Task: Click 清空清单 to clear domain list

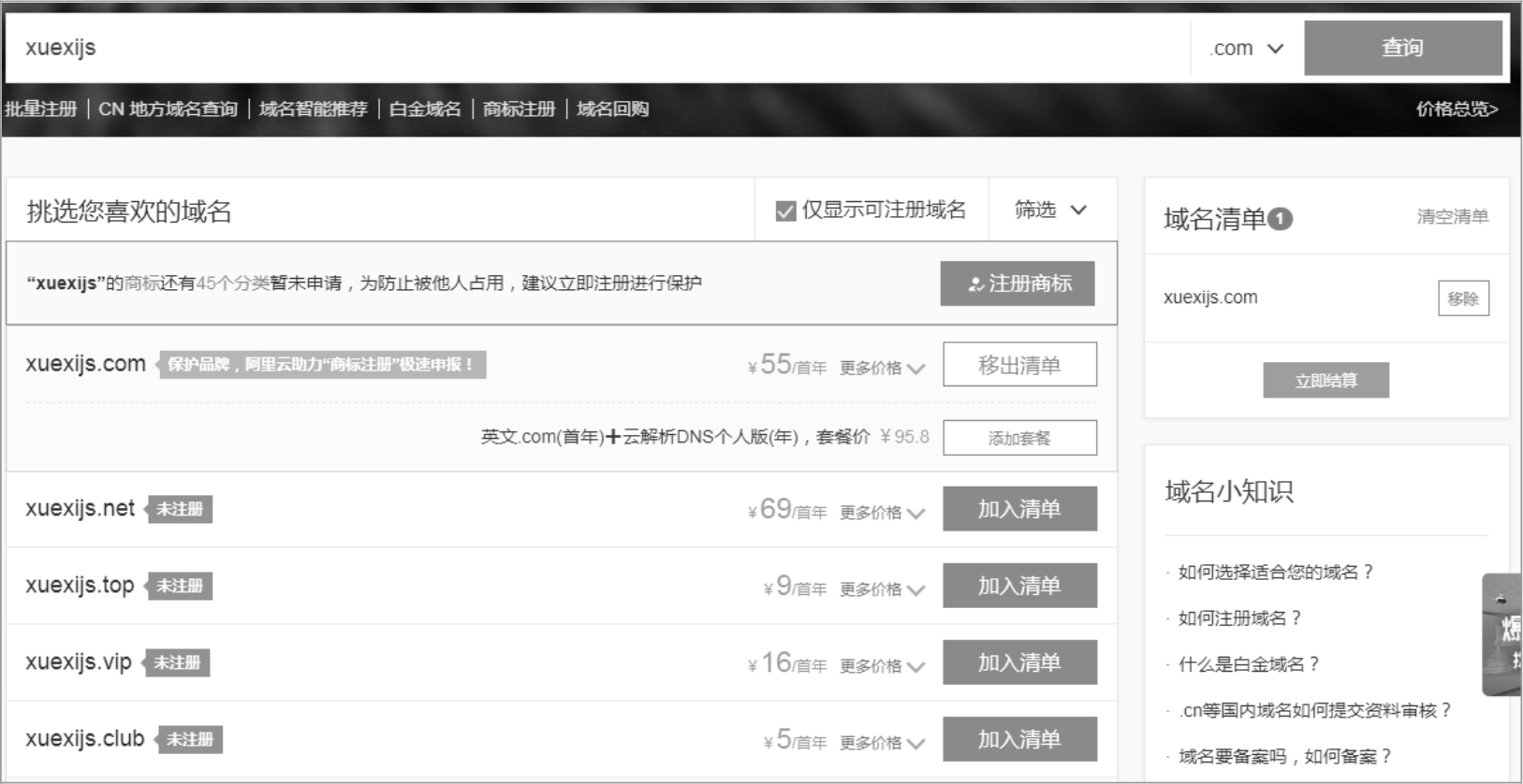Action: 1452,217
